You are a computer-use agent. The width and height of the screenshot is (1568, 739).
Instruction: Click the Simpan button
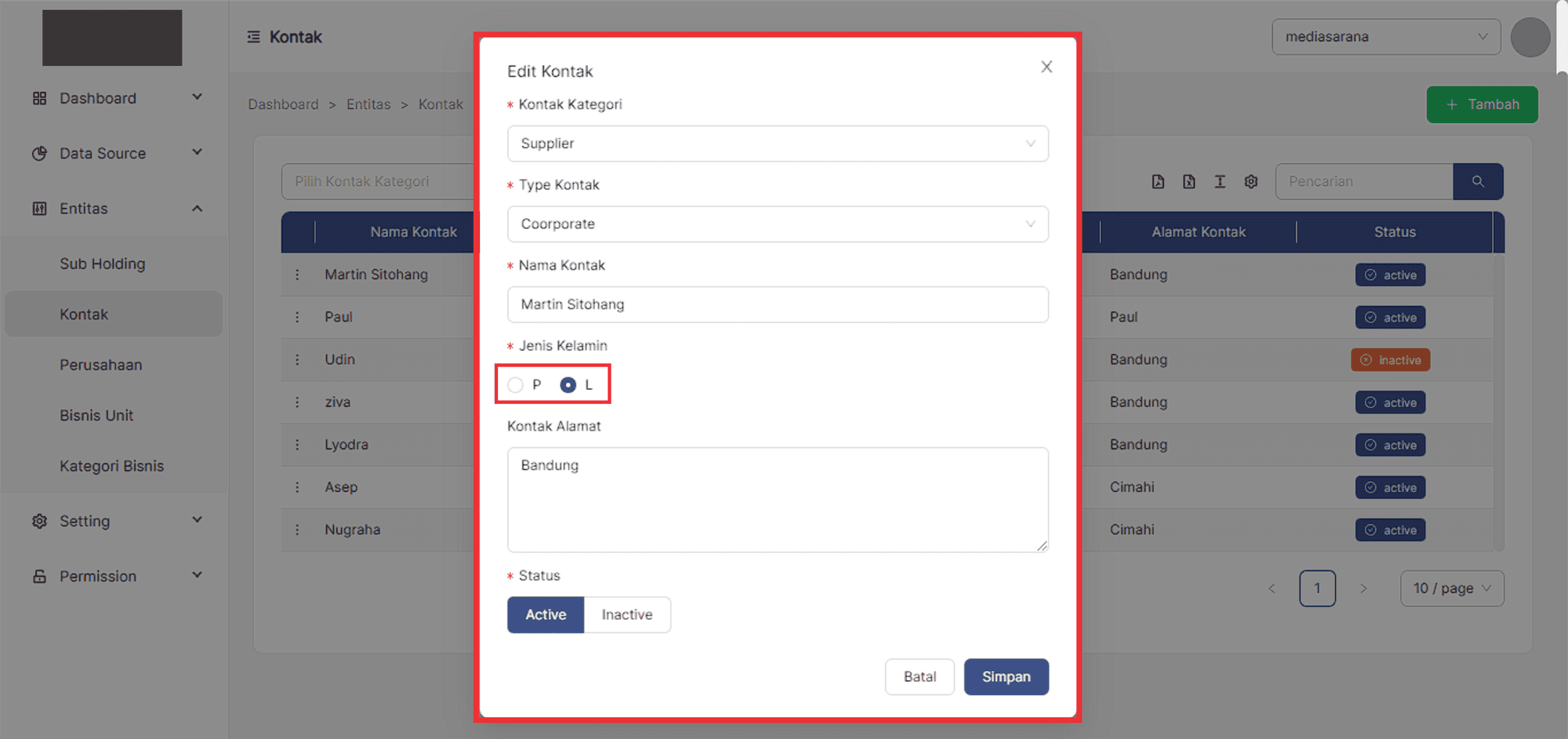click(1006, 677)
